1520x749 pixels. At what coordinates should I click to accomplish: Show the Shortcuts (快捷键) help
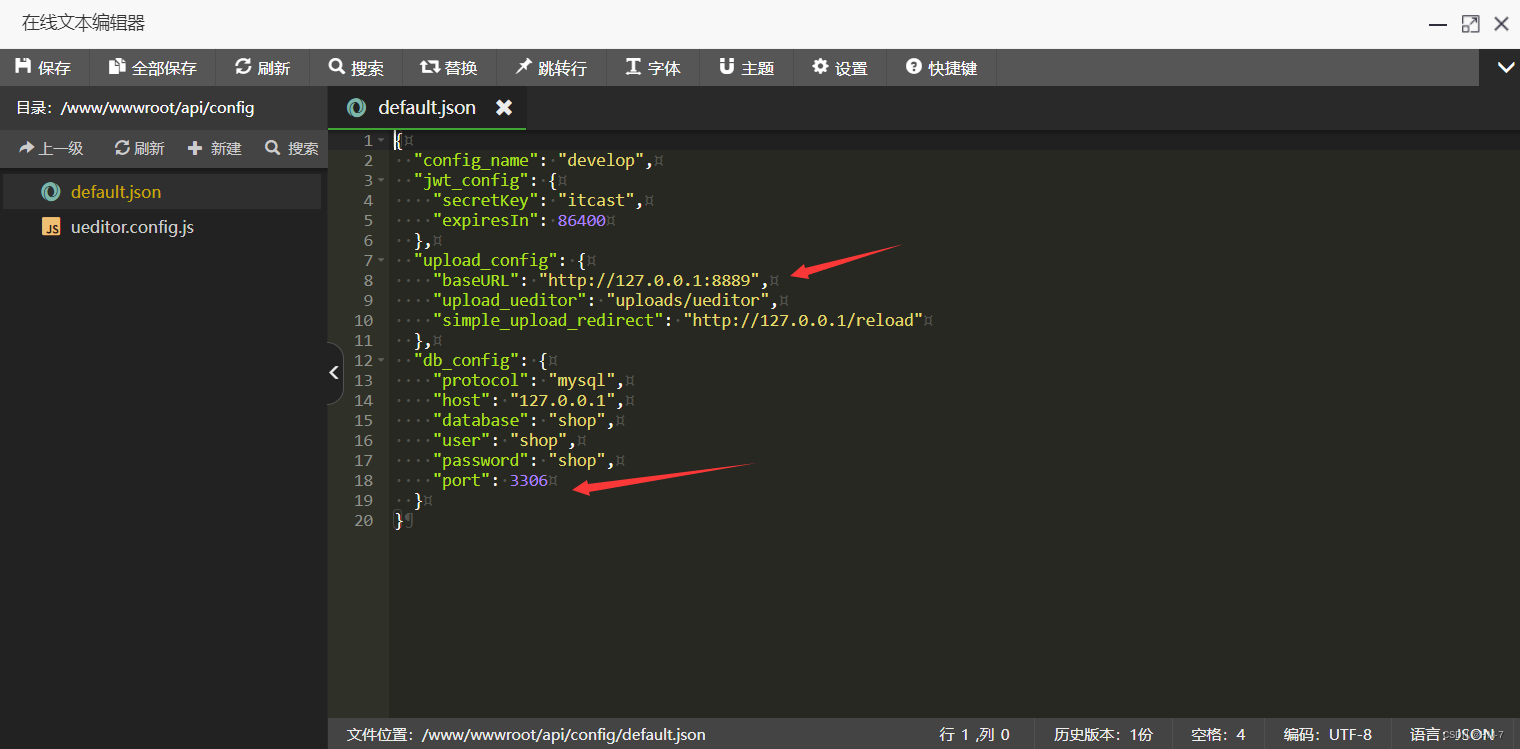pos(941,68)
